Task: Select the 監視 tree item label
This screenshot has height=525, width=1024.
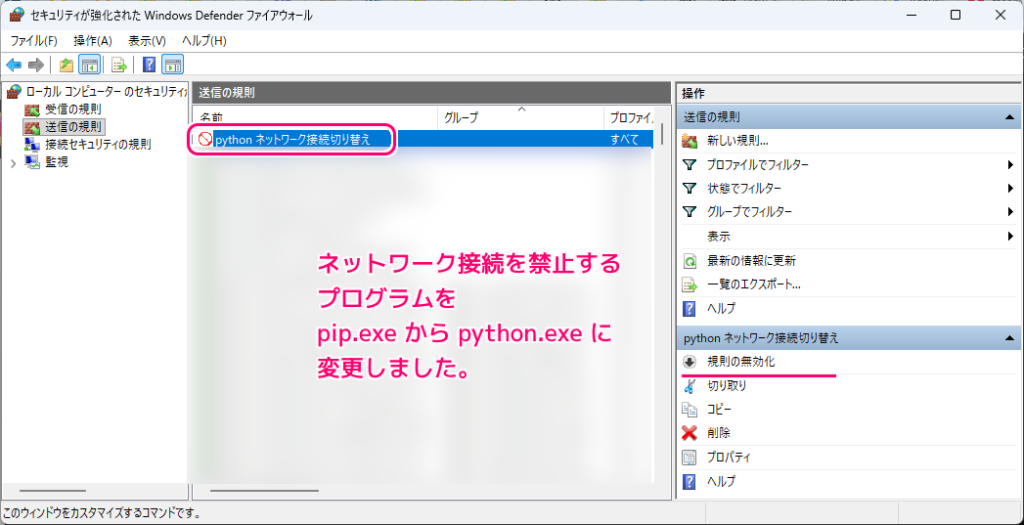Action: click(57, 161)
